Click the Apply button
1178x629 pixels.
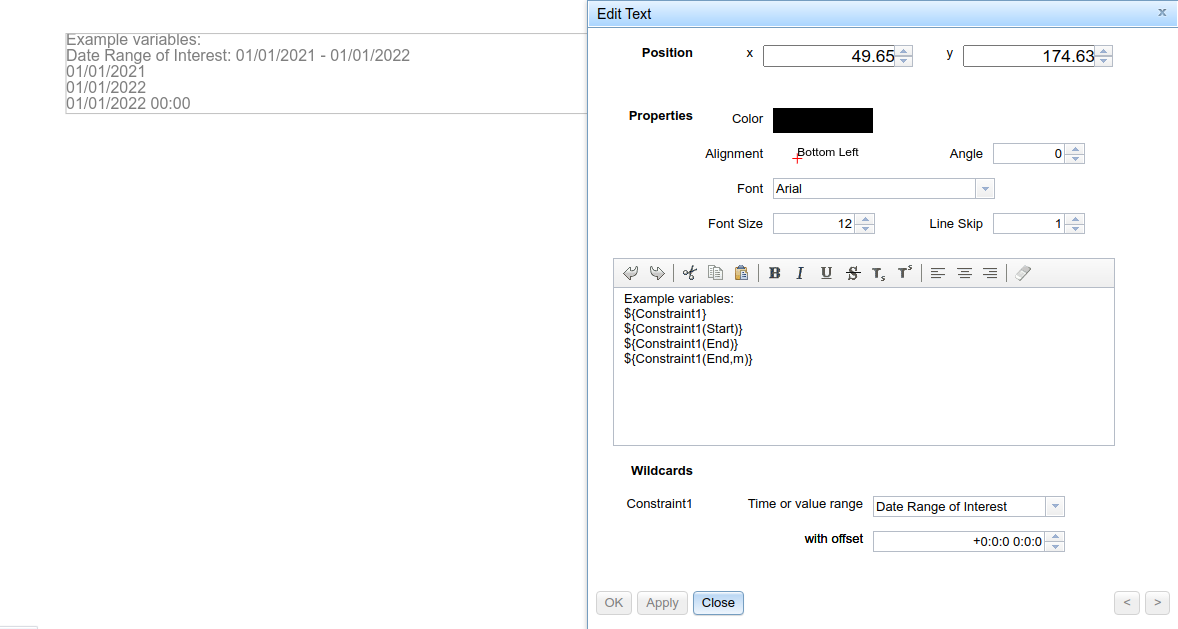pos(662,603)
